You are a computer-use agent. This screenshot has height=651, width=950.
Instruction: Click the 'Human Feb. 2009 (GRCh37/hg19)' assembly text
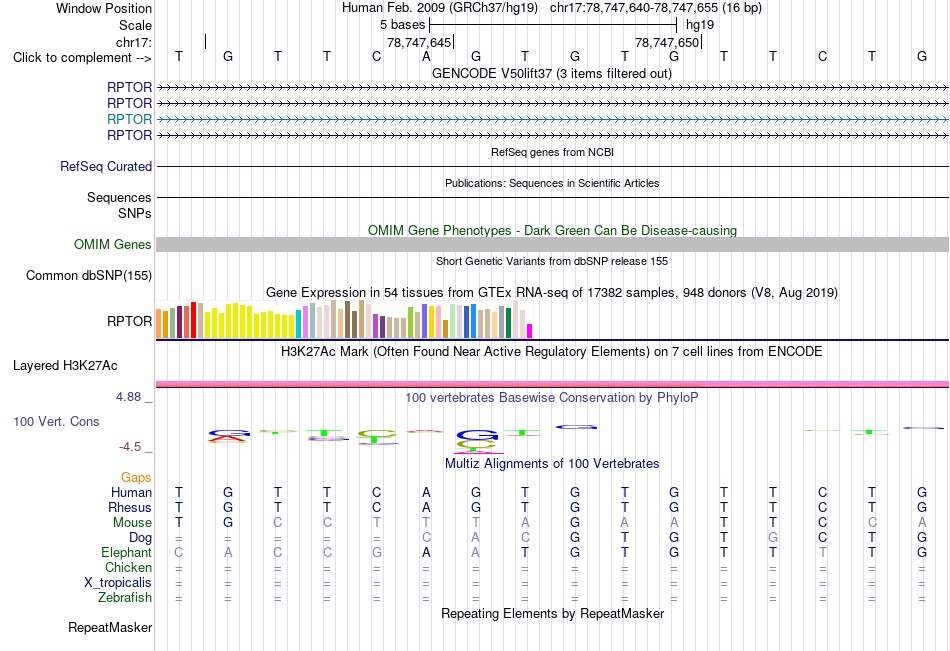pos(439,8)
